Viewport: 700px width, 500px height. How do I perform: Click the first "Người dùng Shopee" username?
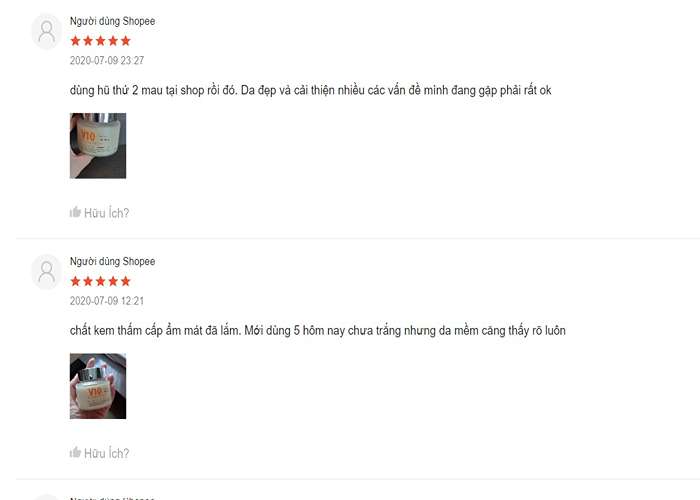(112, 21)
